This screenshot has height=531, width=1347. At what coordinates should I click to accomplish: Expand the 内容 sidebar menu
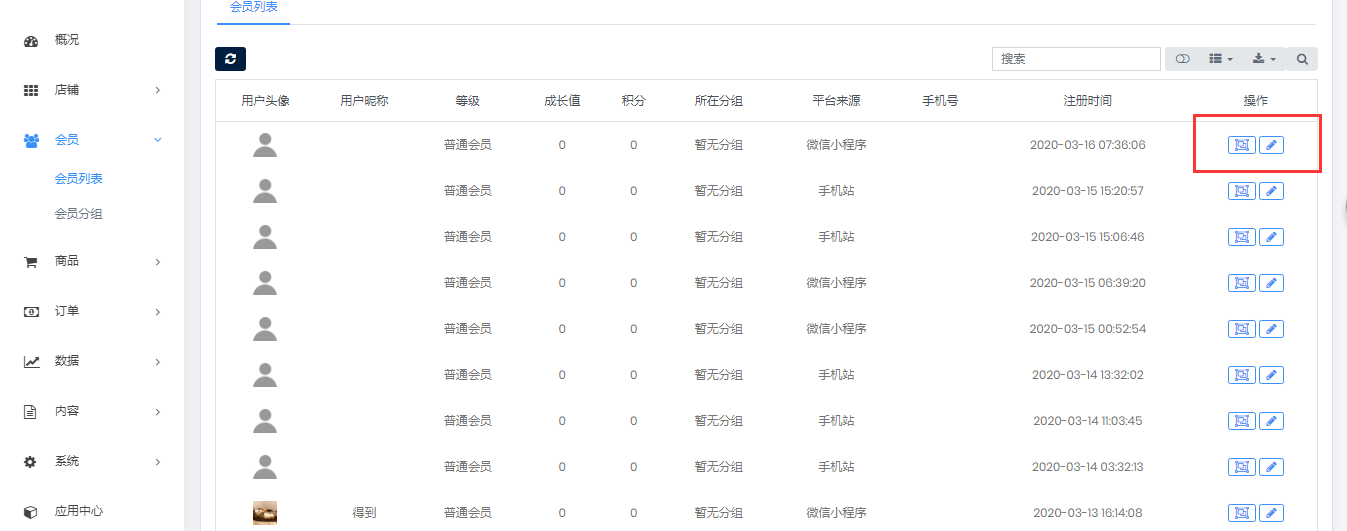(92, 411)
